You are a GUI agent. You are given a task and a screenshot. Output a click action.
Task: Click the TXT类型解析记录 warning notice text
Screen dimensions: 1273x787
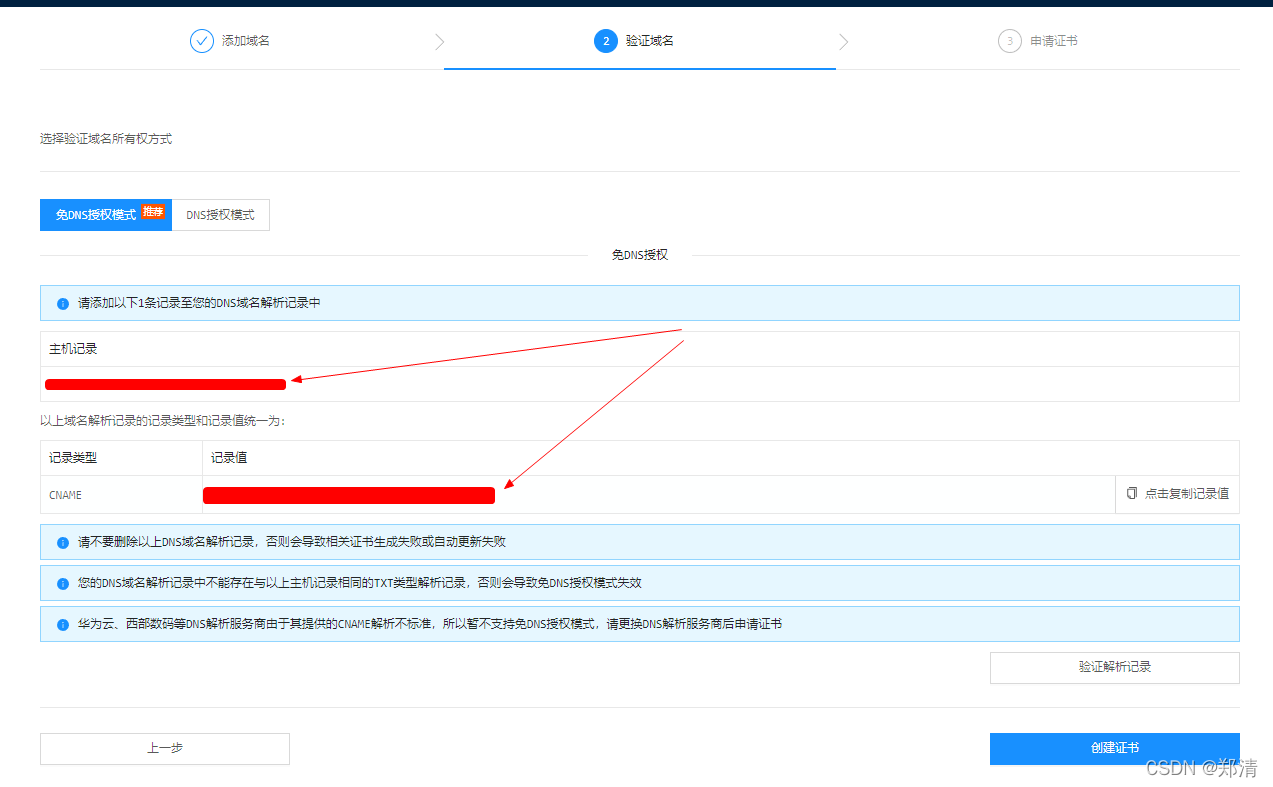[360, 583]
